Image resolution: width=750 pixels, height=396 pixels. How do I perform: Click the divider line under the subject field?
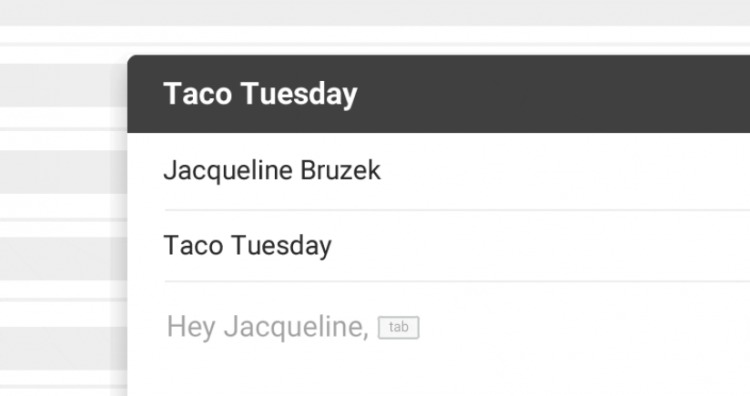(457, 282)
